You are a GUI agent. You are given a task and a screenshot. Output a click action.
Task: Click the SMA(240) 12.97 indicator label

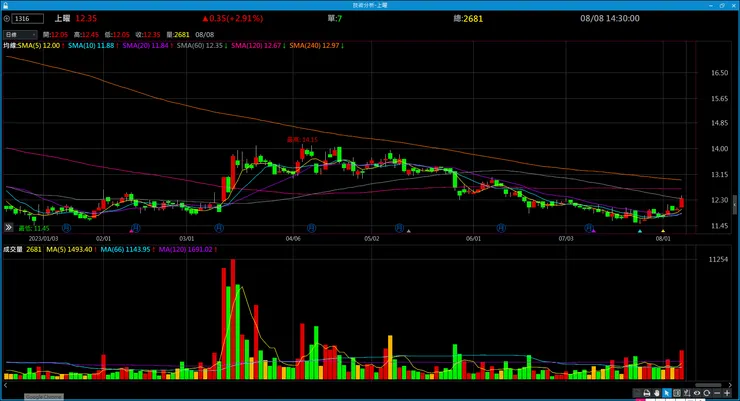point(314,46)
